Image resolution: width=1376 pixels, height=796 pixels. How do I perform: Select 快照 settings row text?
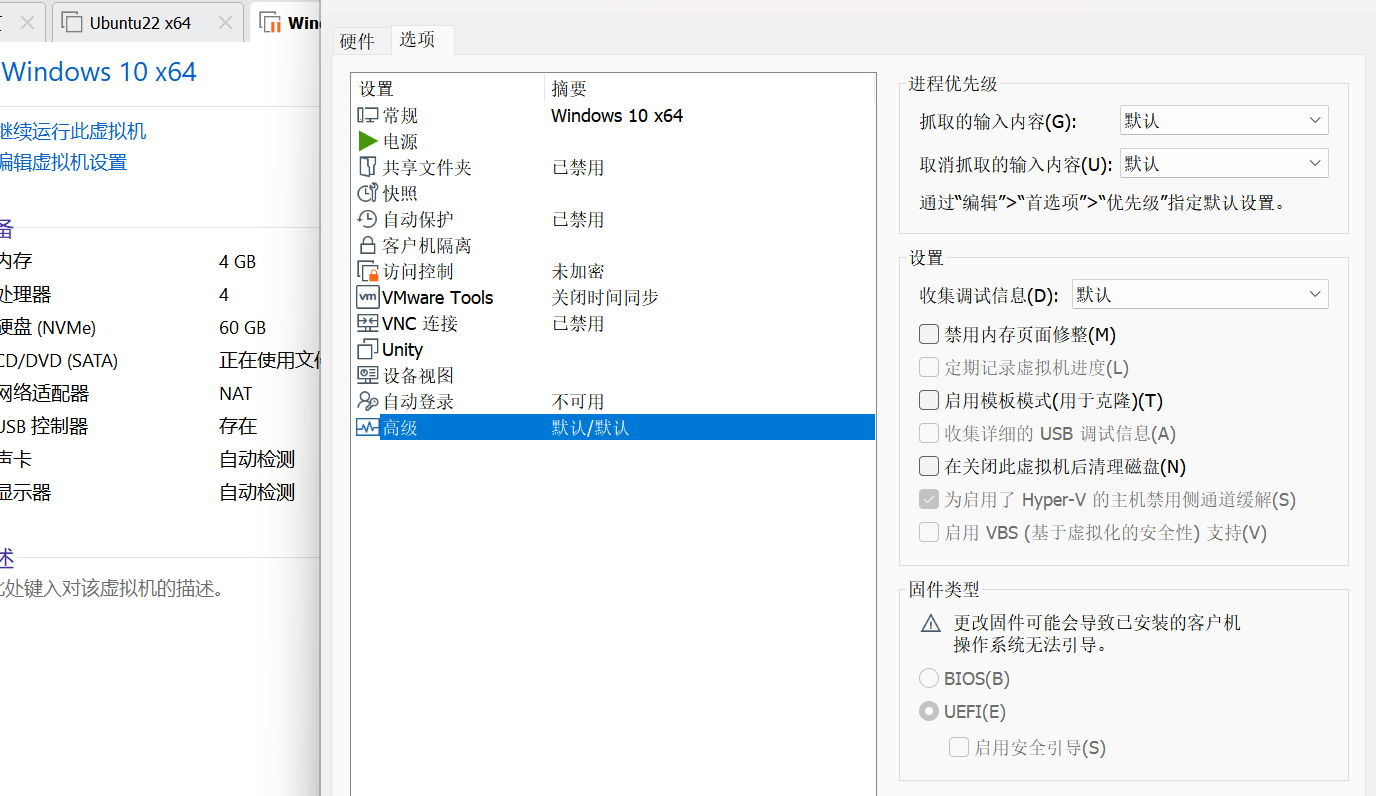point(400,194)
